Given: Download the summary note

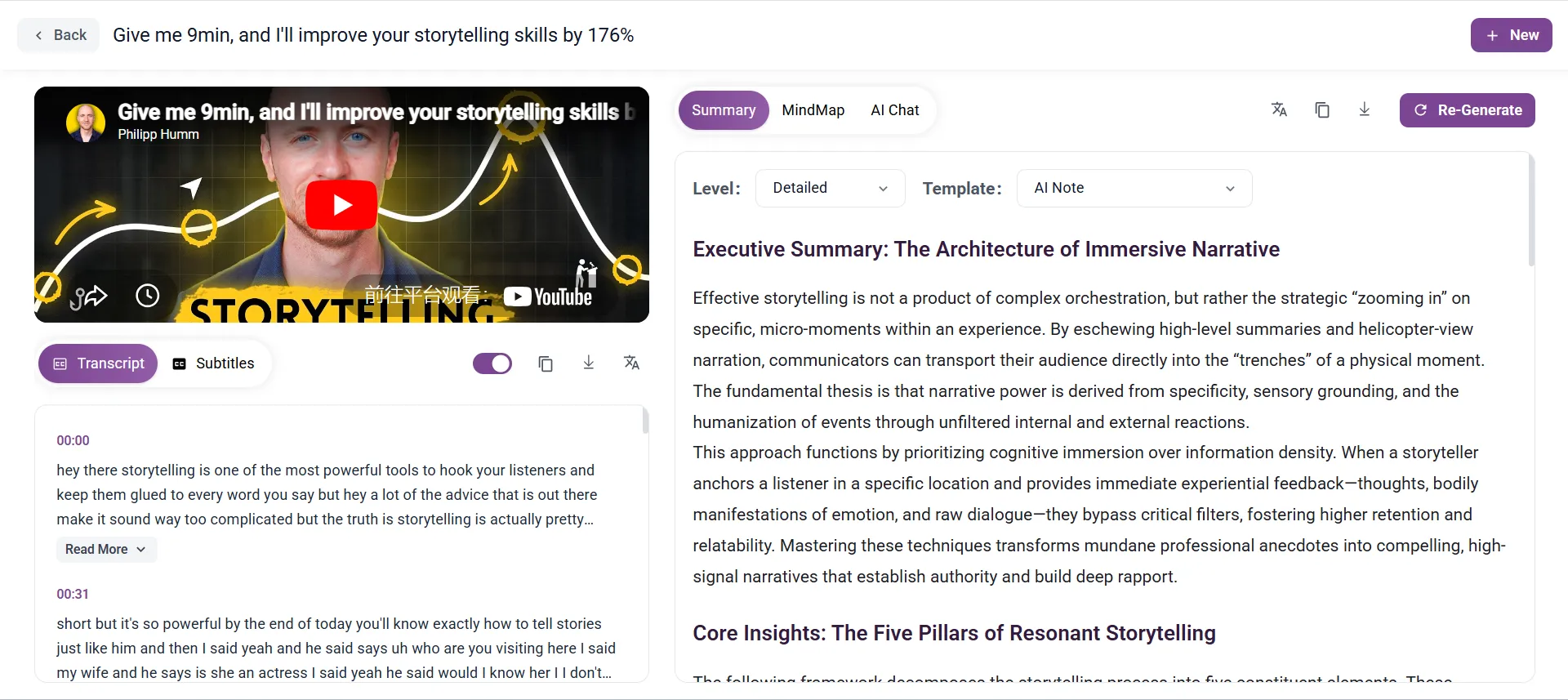Looking at the screenshot, I should coord(1364,109).
